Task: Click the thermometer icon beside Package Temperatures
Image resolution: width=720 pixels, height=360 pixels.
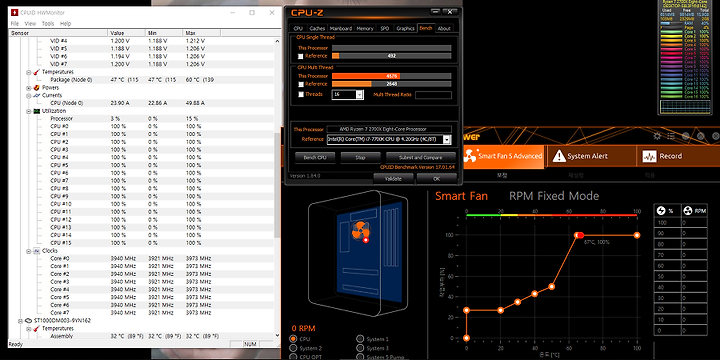Action: [x=36, y=72]
